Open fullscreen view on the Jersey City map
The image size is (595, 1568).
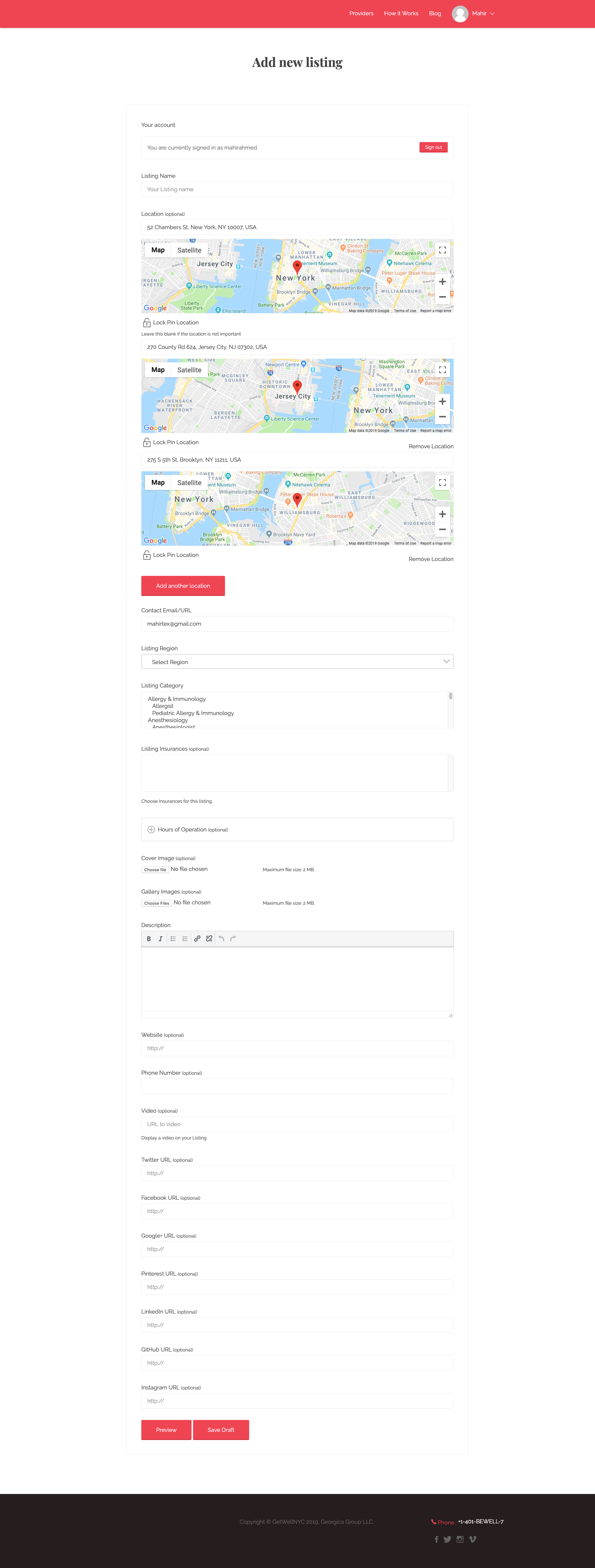click(x=442, y=369)
